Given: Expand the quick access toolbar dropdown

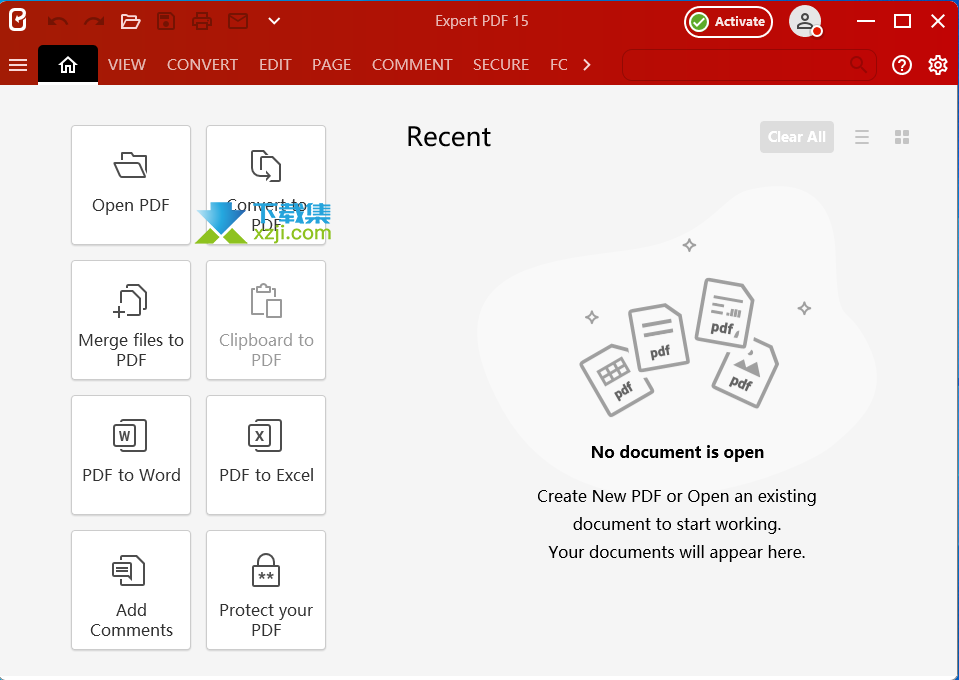Looking at the screenshot, I should click(274, 21).
